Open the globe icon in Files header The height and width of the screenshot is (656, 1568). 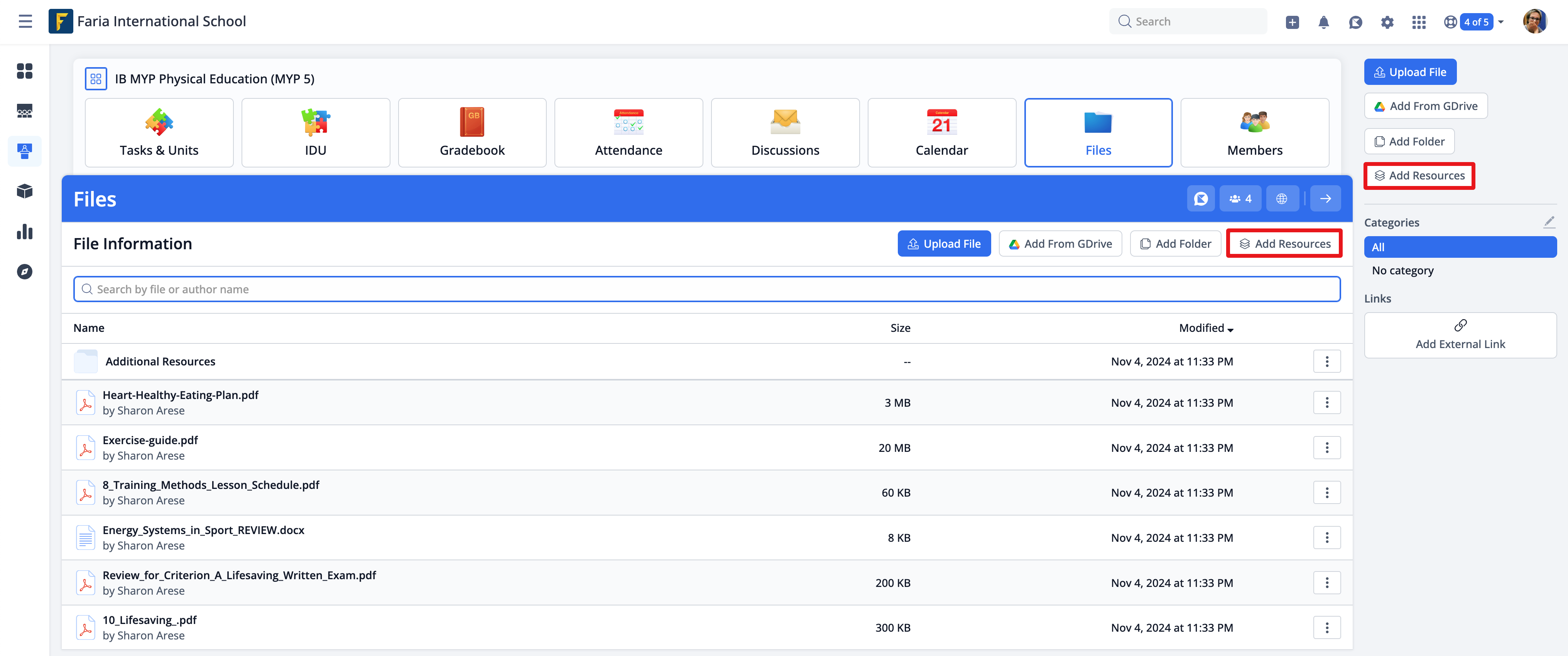click(x=1281, y=199)
